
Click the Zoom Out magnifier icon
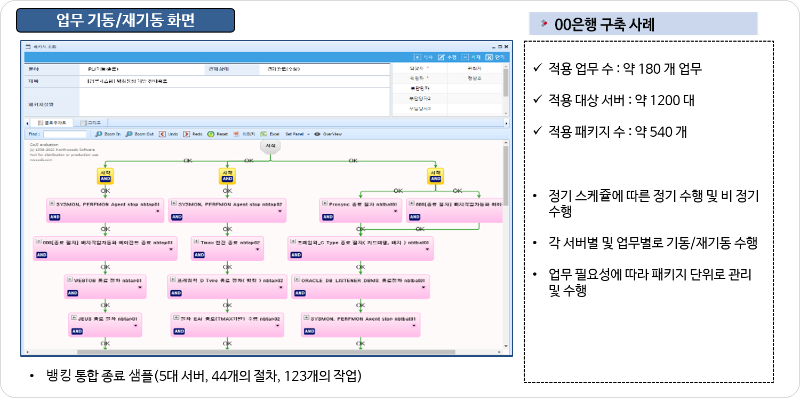(129, 134)
